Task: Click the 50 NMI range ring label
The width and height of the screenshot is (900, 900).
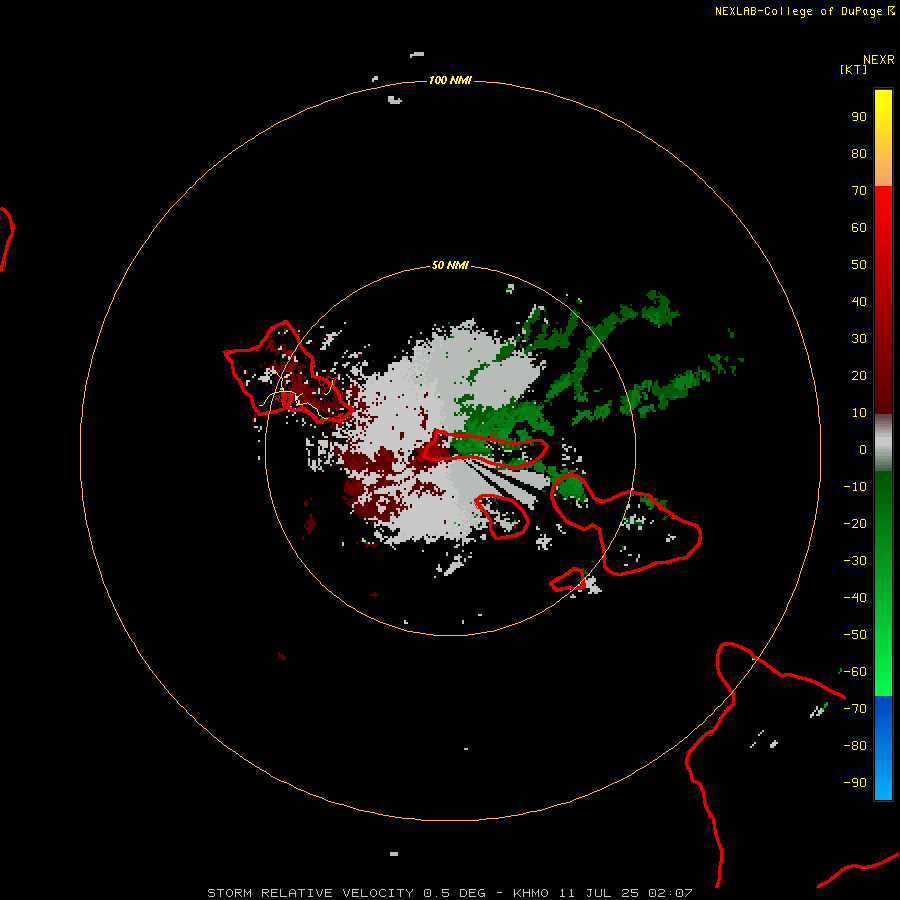Action: tap(450, 265)
